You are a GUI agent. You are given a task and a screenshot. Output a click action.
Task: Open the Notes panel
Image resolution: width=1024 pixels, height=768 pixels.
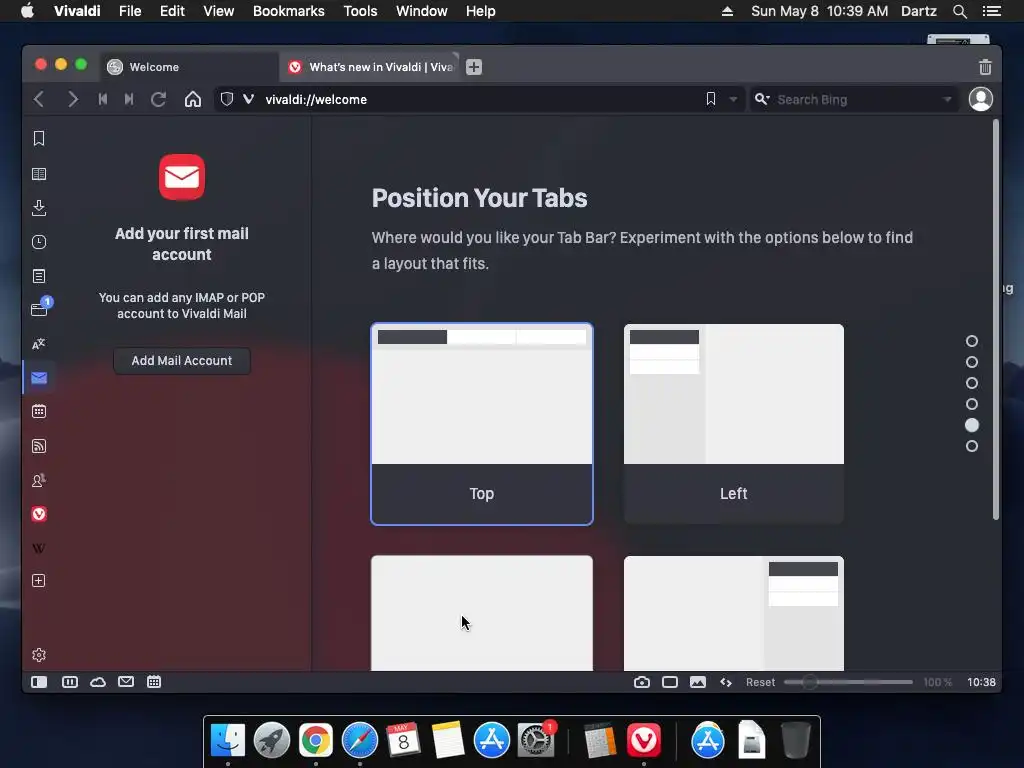[x=39, y=276]
